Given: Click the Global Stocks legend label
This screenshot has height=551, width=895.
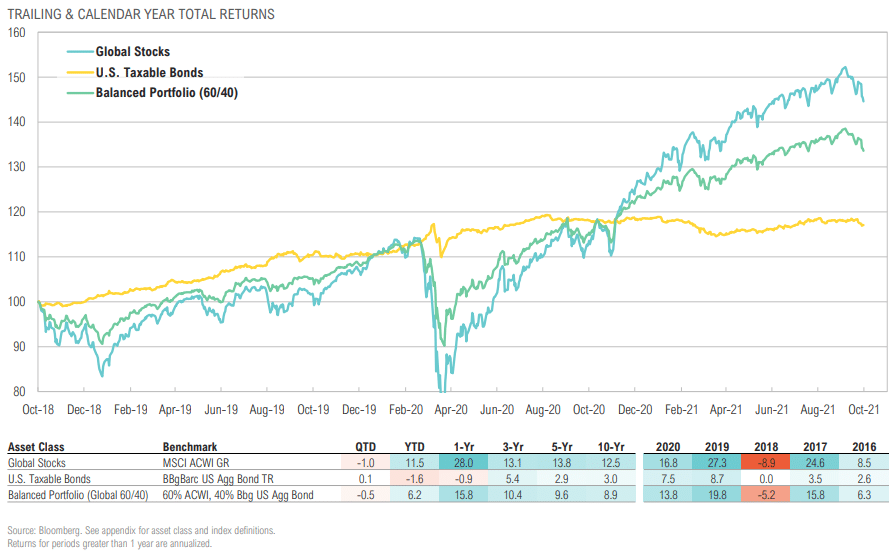Looking at the screenshot, I should pos(132,51).
